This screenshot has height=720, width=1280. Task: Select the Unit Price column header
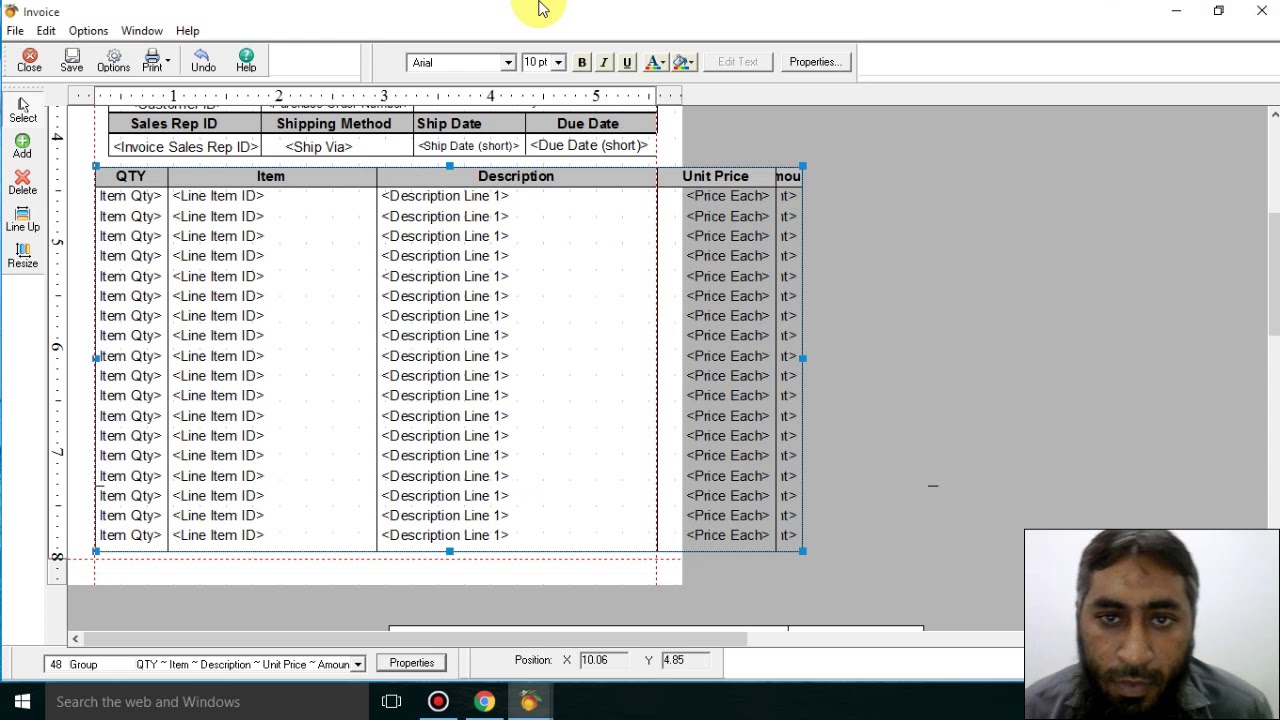click(x=715, y=176)
